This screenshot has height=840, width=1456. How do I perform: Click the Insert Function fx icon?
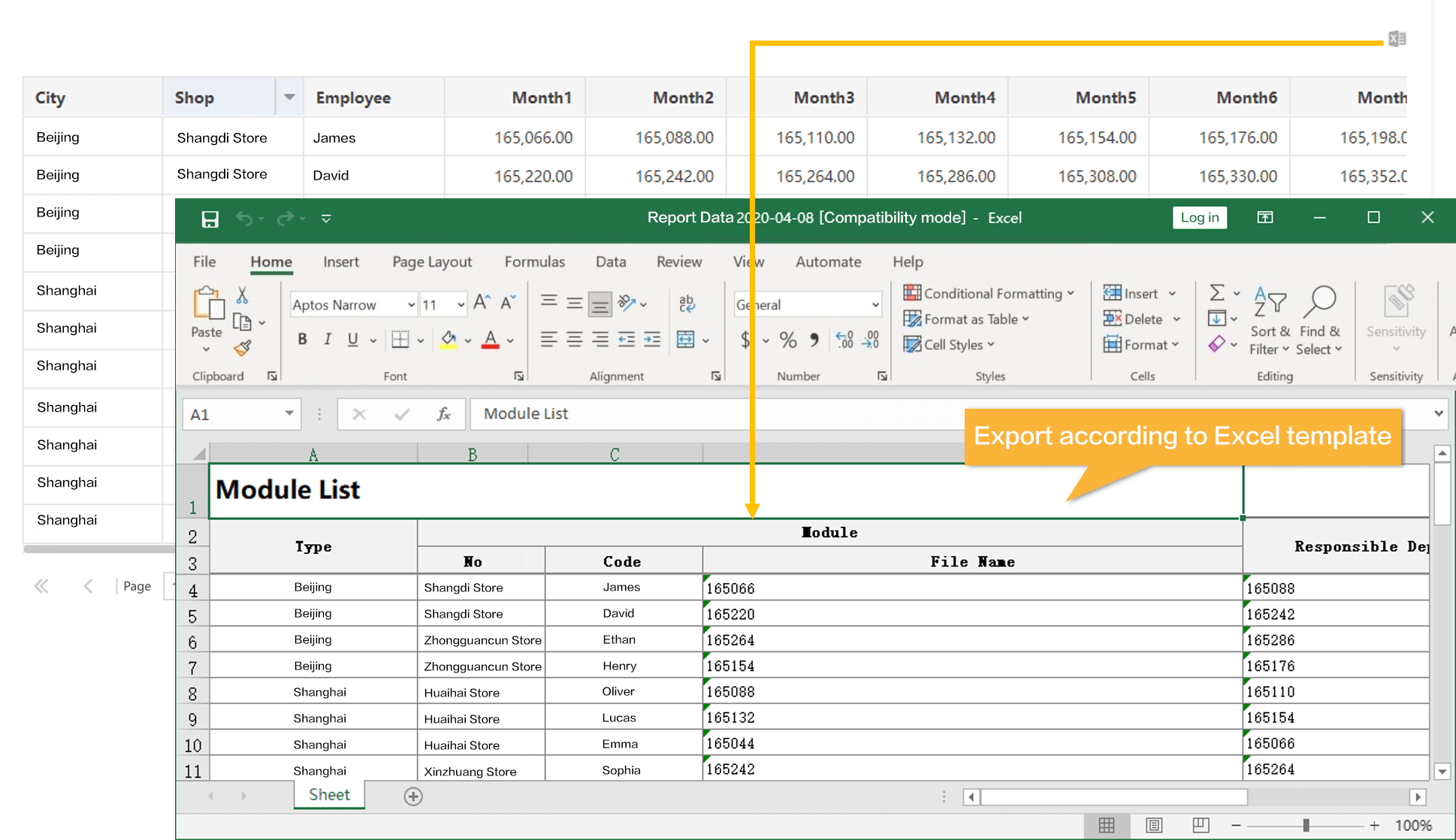[443, 414]
